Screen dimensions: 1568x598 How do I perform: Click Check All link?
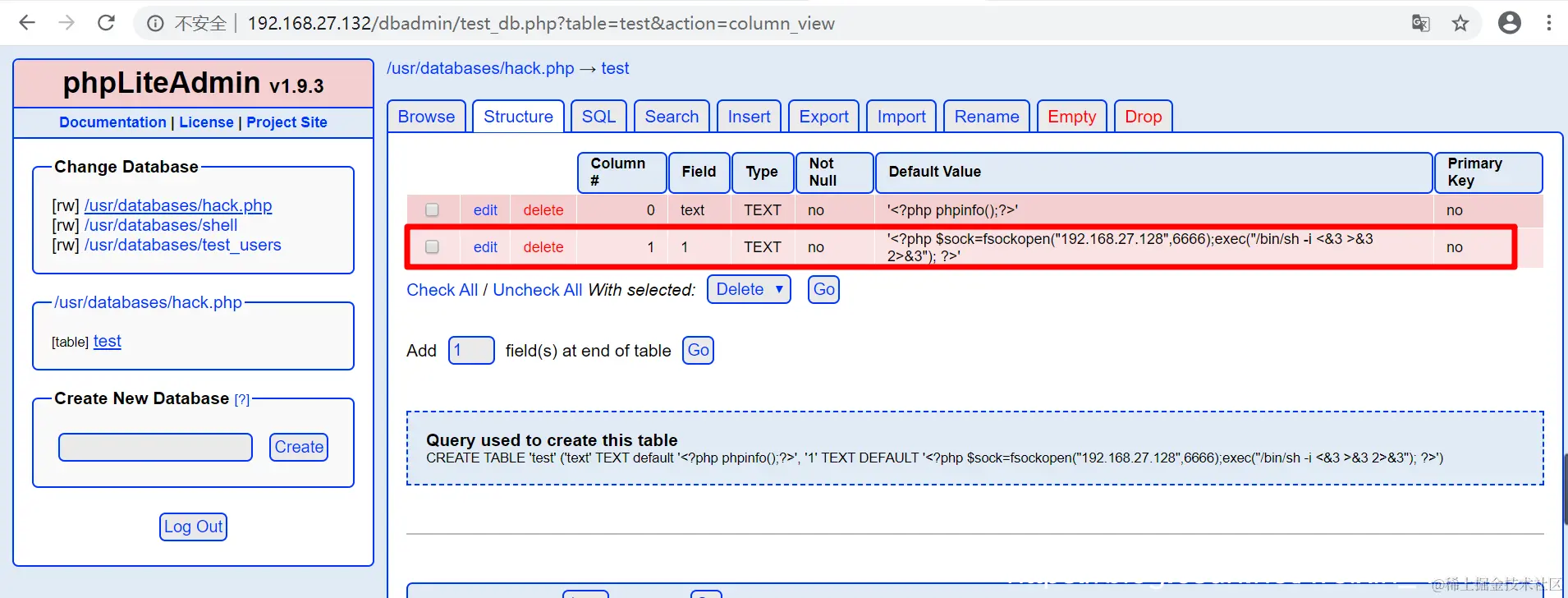click(442, 290)
